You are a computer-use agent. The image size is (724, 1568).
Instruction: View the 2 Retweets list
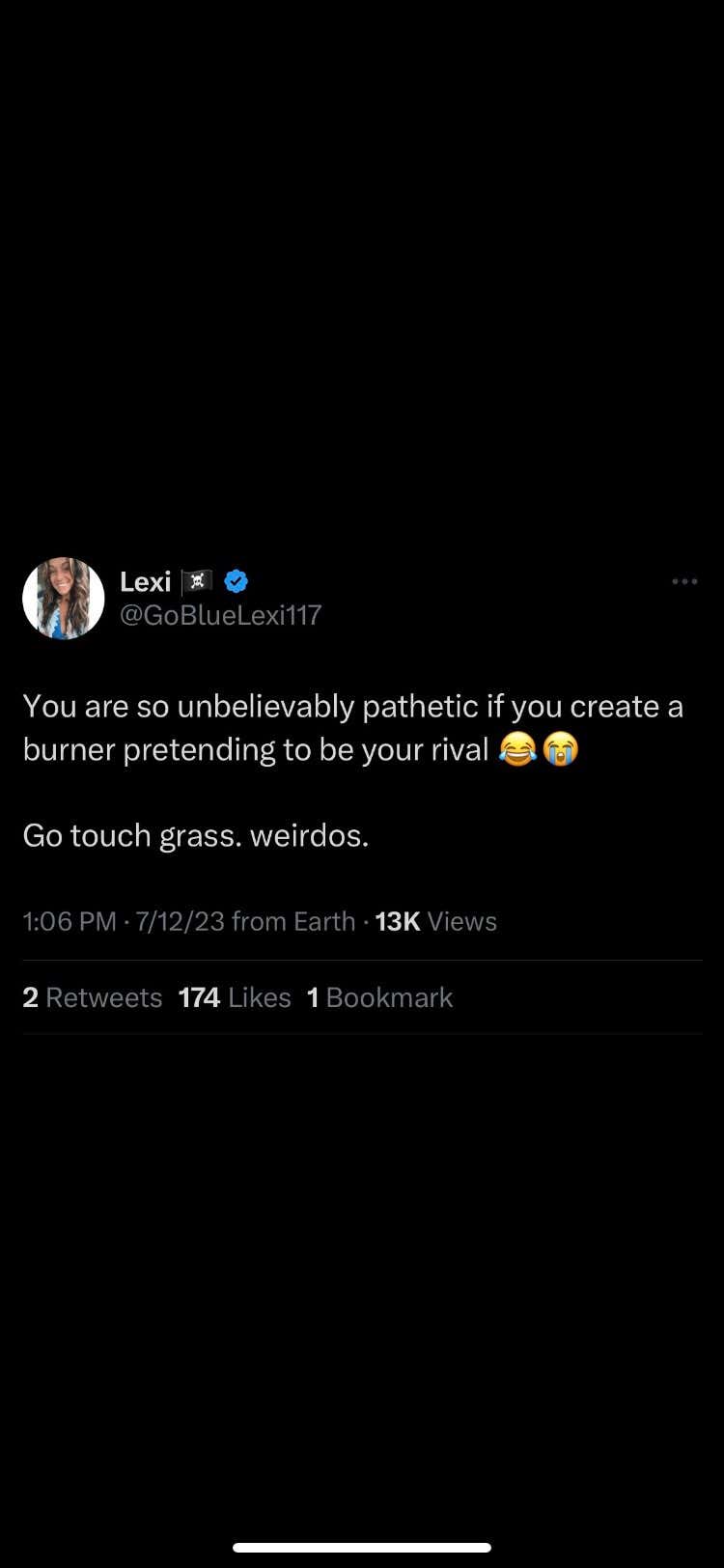point(92,997)
